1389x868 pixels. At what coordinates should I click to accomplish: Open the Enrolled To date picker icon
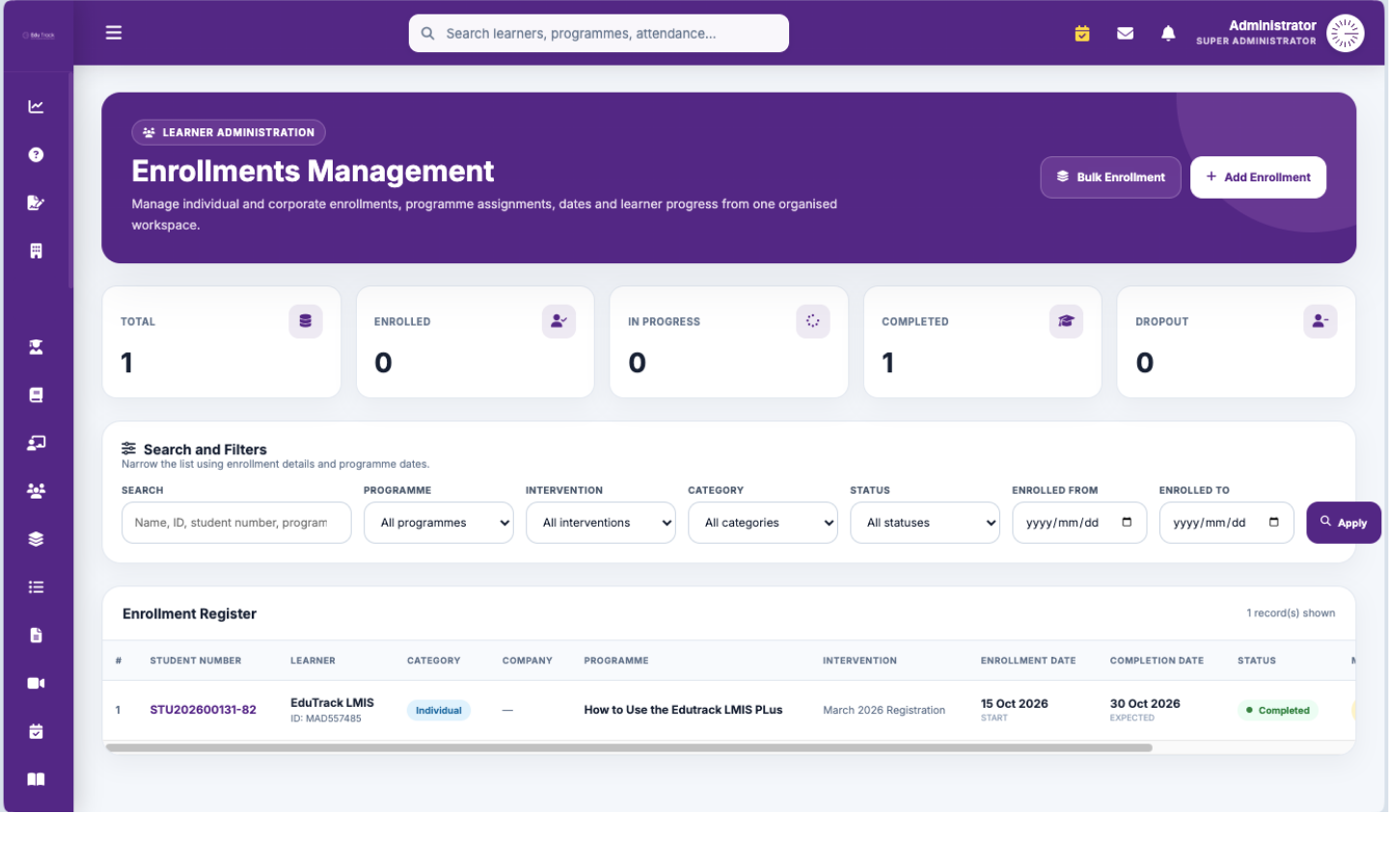pyautogui.click(x=1274, y=523)
